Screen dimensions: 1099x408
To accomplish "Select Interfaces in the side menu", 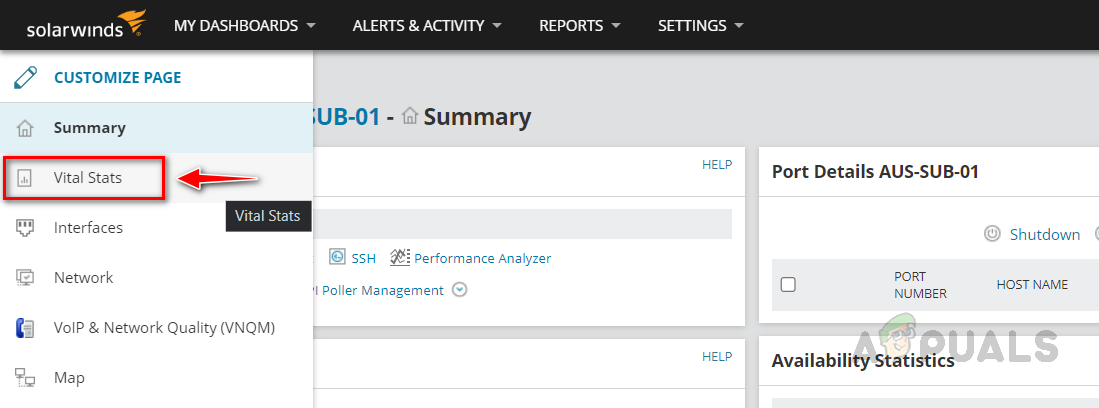I will [88, 228].
